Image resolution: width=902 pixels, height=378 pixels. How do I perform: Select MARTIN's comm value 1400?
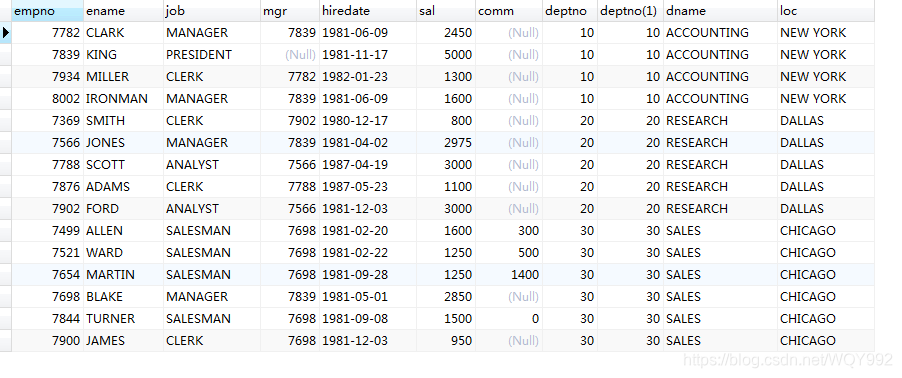tap(509, 274)
